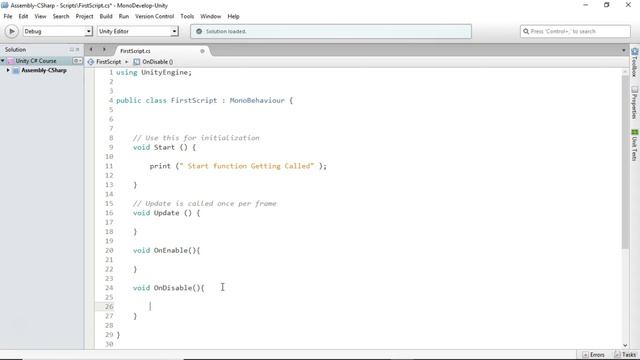Click the Solution loaded status bar

click(x=331, y=31)
